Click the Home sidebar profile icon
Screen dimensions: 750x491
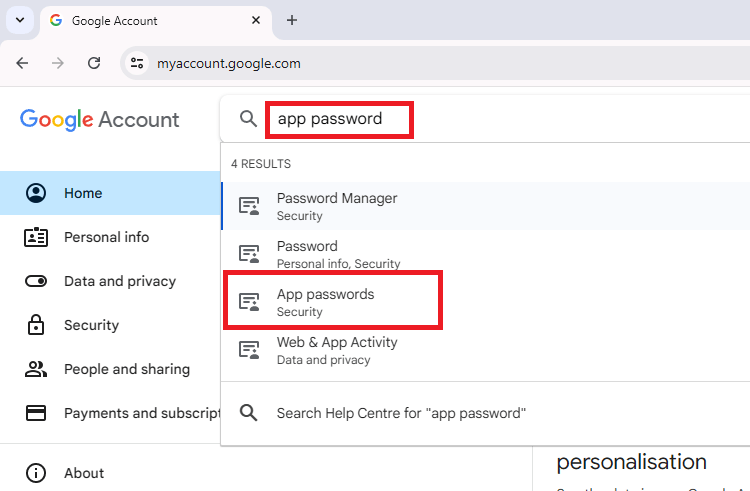click(36, 193)
